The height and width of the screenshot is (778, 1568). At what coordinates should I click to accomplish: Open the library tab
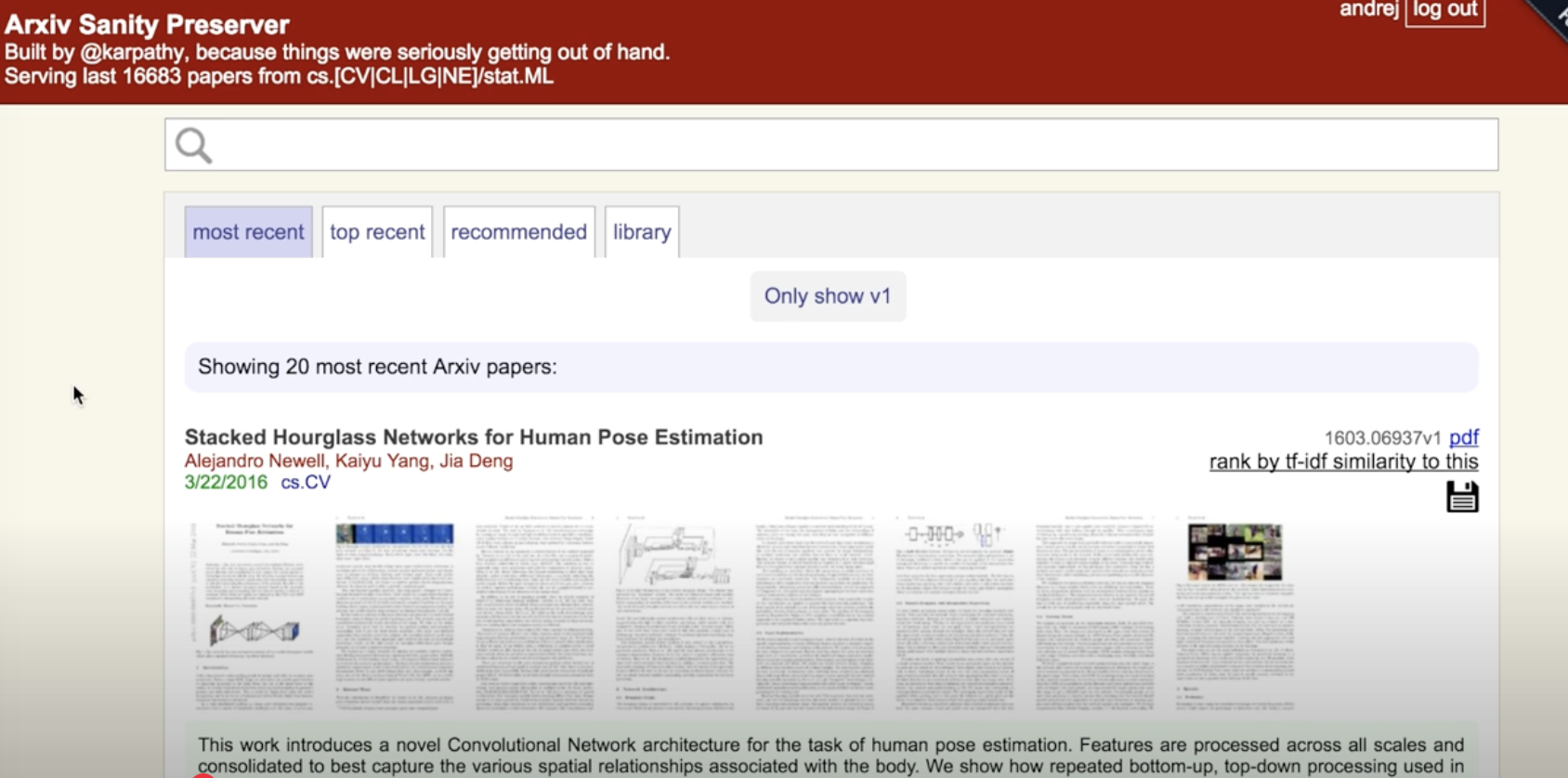click(x=642, y=232)
